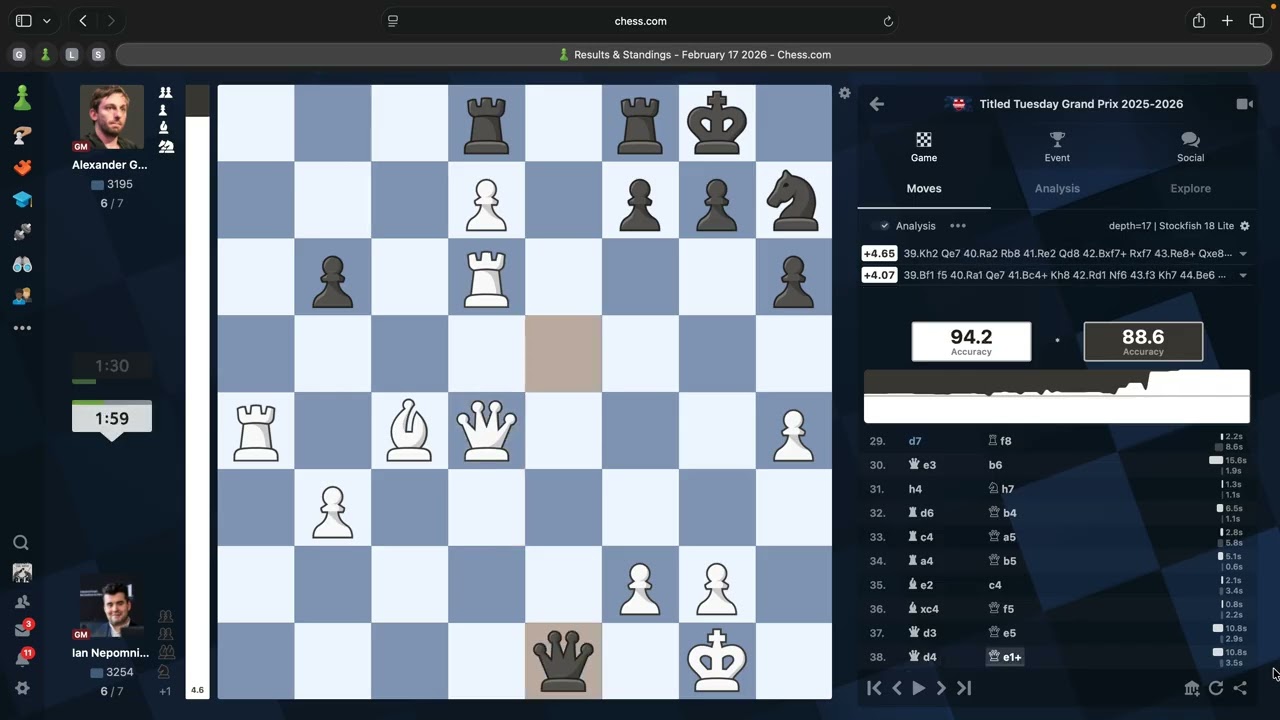The height and width of the screenshot is (720, 1280).
Task: Select the Moves tab
Action: [924, 189]
